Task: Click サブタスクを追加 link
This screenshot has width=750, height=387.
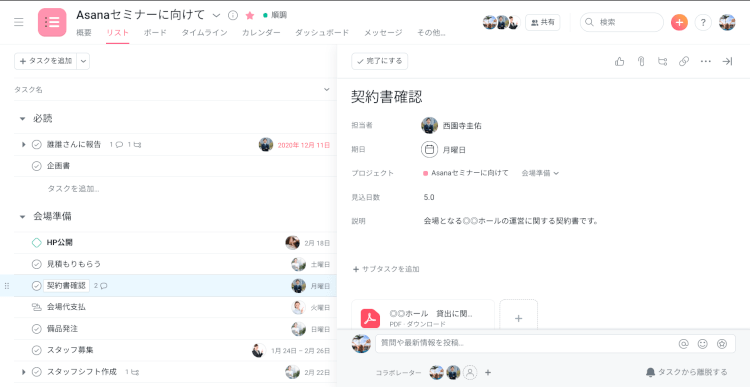Action: [x=386, y=269]
